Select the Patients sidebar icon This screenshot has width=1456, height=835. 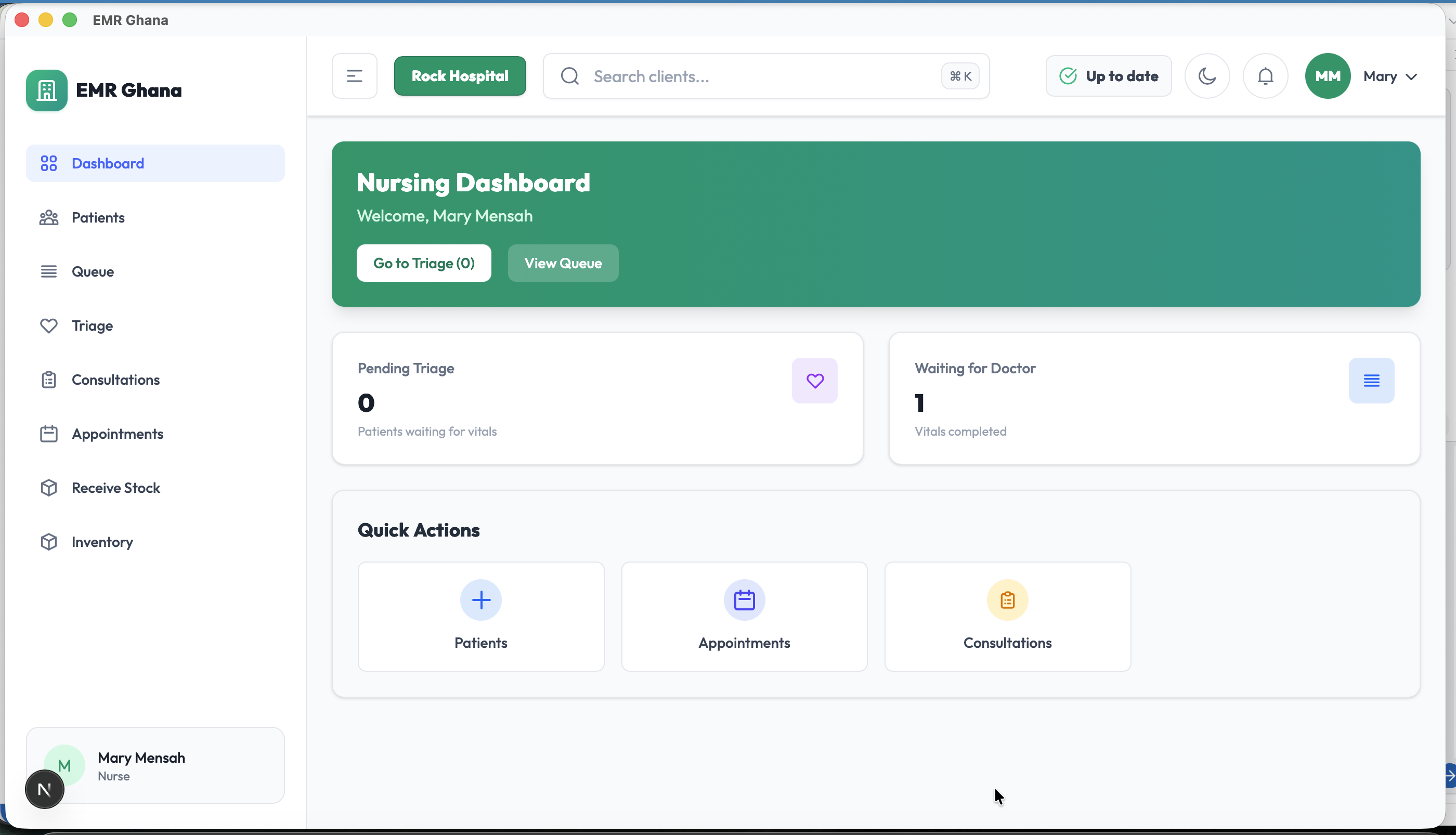coord(49,217)
